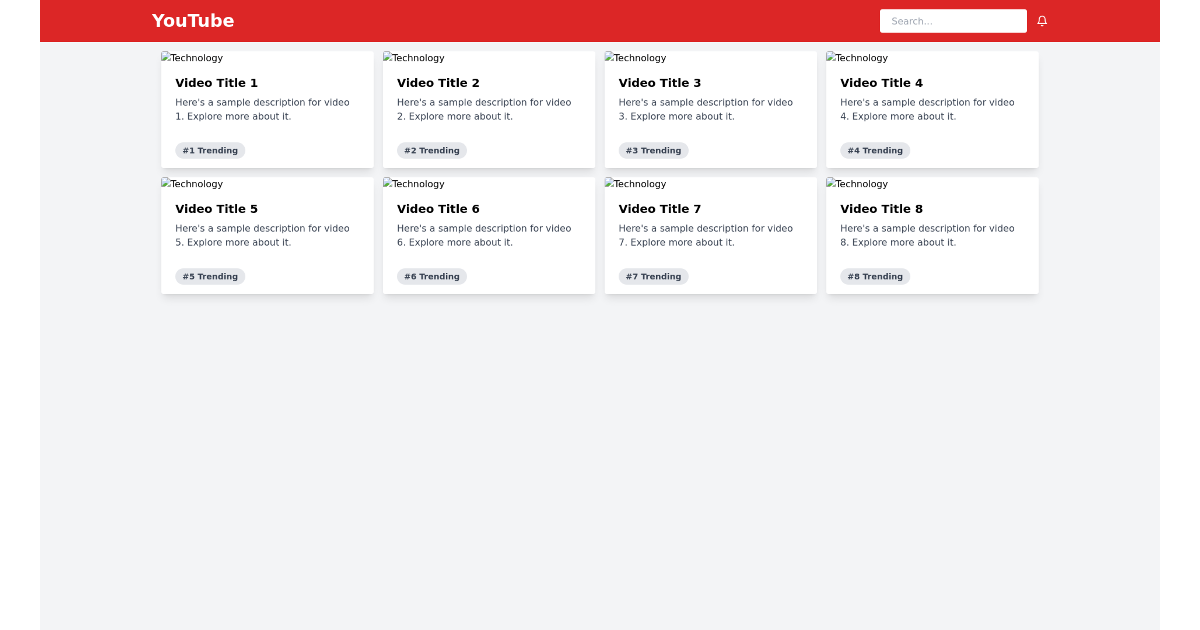Click the Video Title 3 heading

pyautogui.click(x=660, y=83)
